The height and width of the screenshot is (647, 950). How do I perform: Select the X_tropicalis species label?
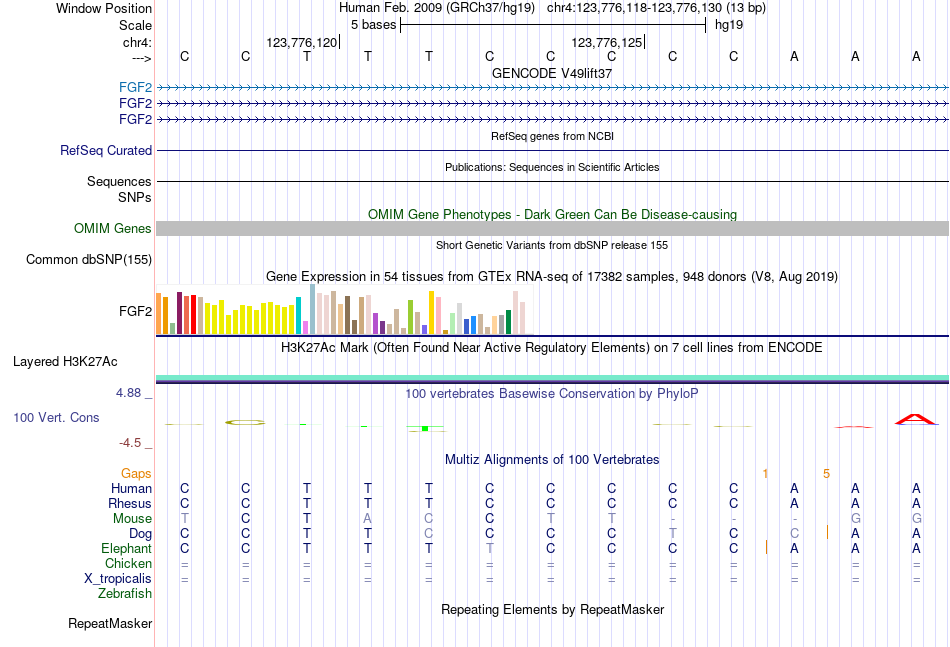[x=118, y=579]
